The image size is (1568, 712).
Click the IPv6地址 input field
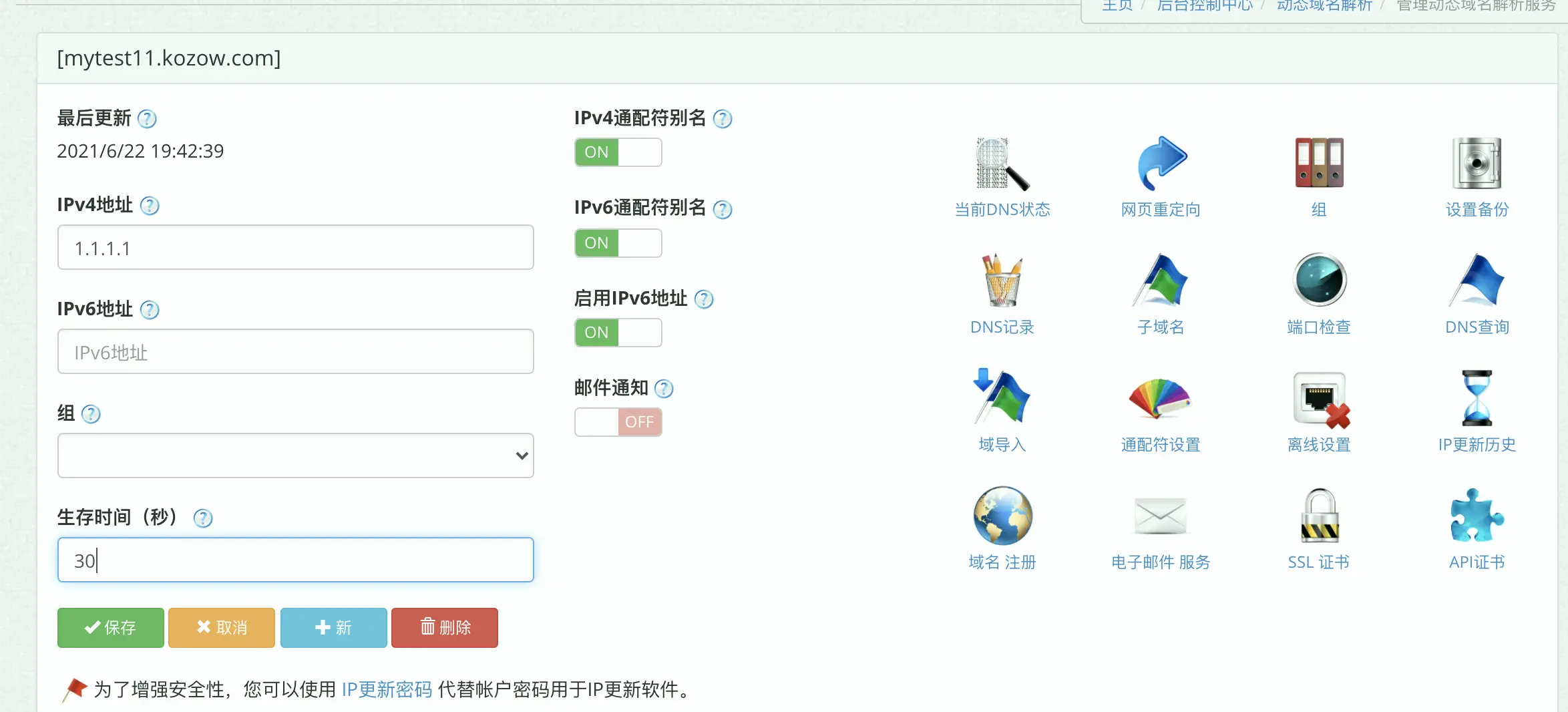(295, 352)
